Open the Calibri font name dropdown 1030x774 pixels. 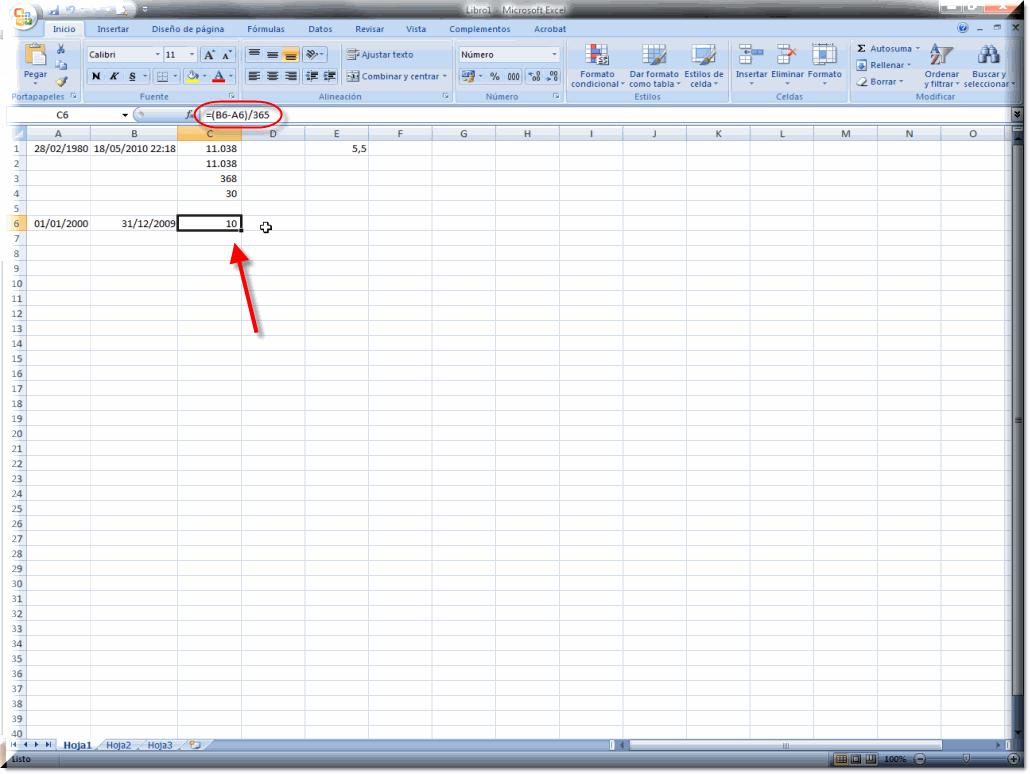(157, 55)
